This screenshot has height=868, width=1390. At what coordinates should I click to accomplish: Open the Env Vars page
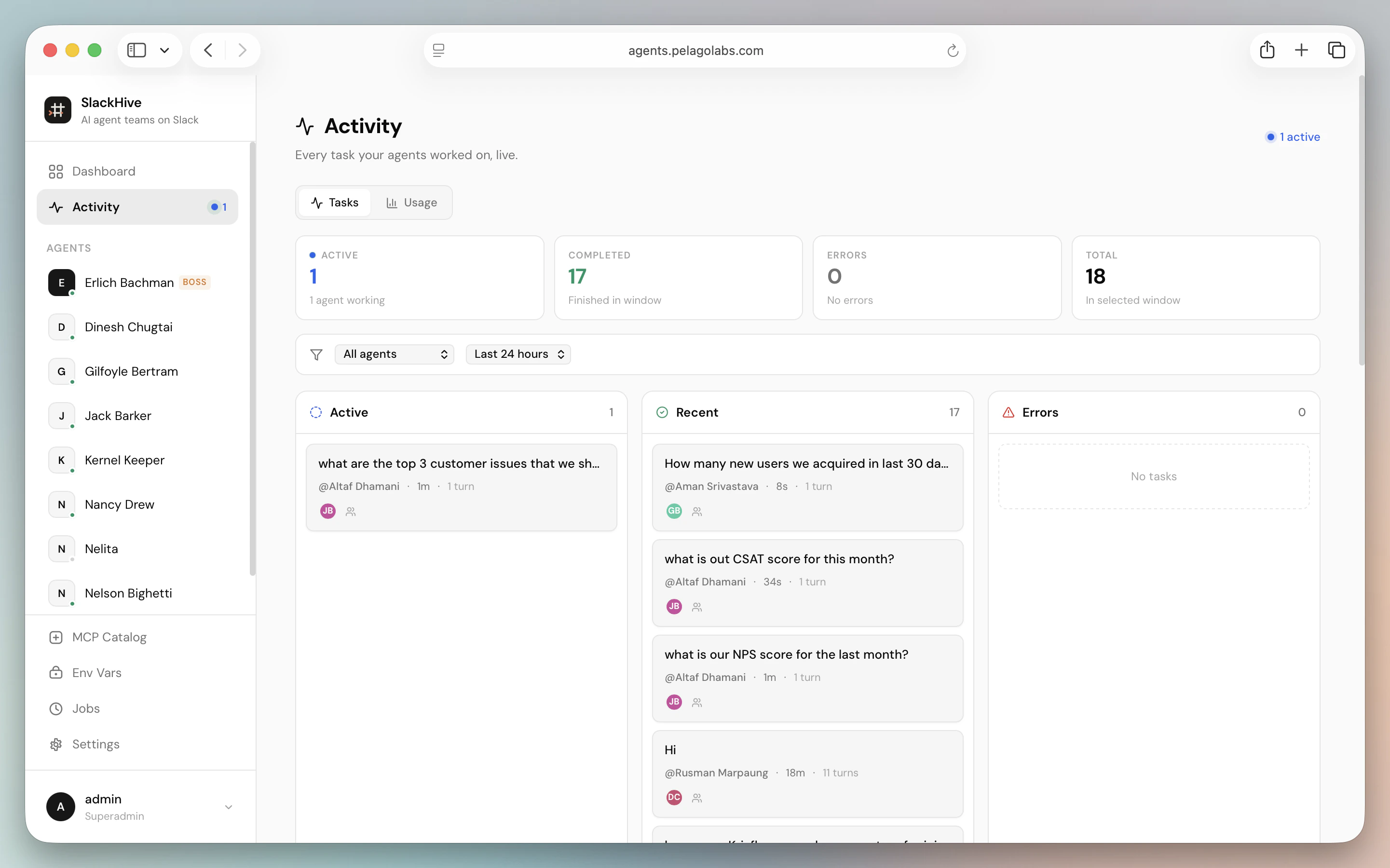pyautogui.click(x=137, y=673)
